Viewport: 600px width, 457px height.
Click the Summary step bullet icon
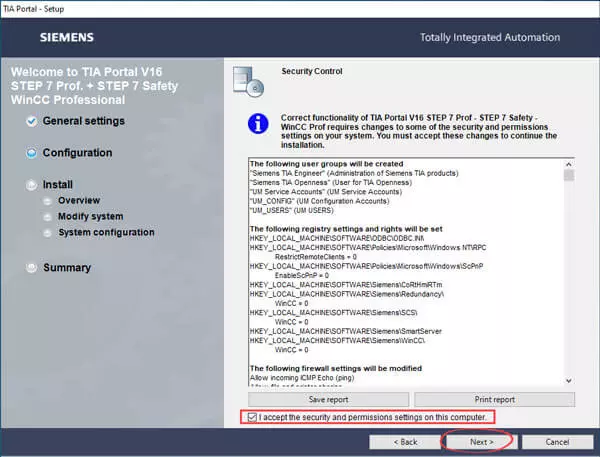(x=32, y=268)
